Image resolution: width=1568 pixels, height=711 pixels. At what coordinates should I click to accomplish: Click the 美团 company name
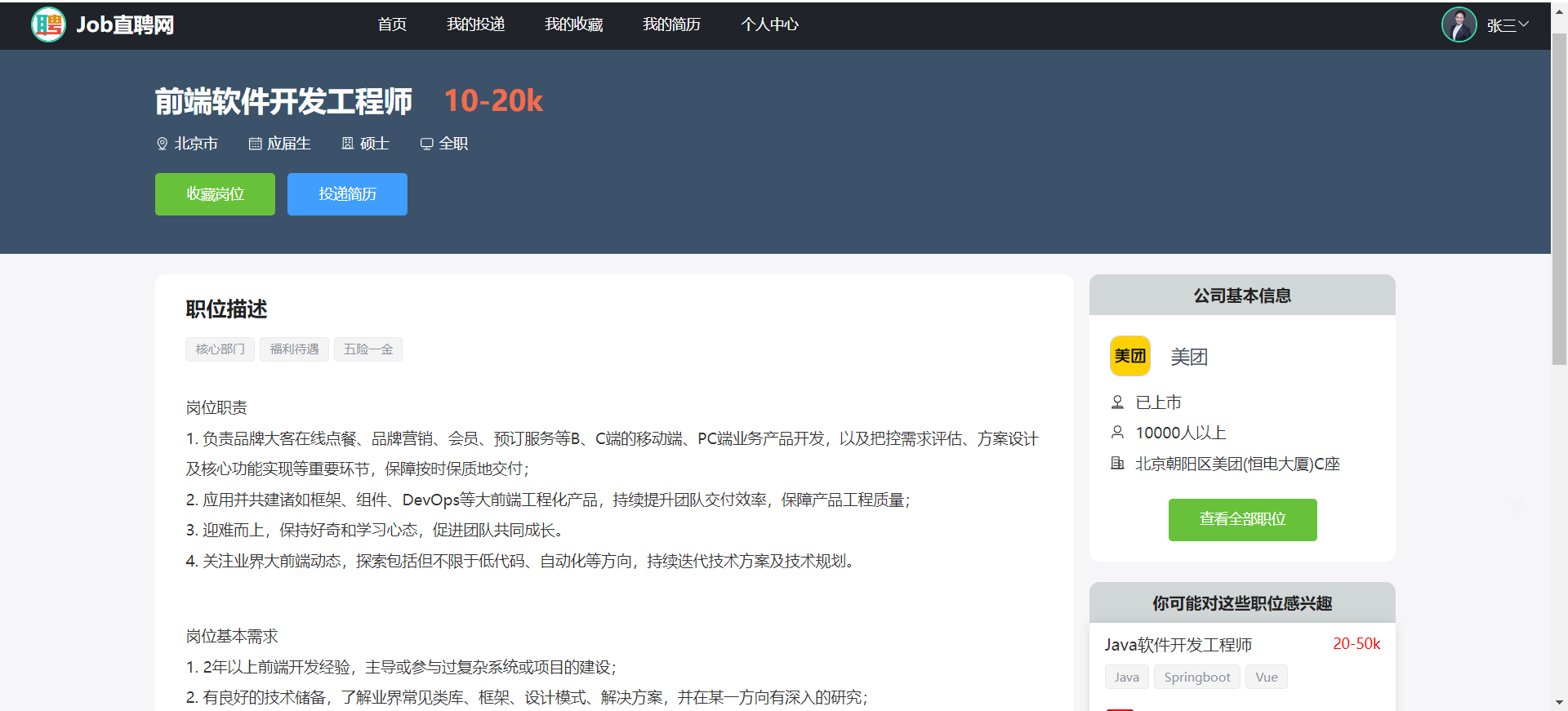[x=1189, y=357]
